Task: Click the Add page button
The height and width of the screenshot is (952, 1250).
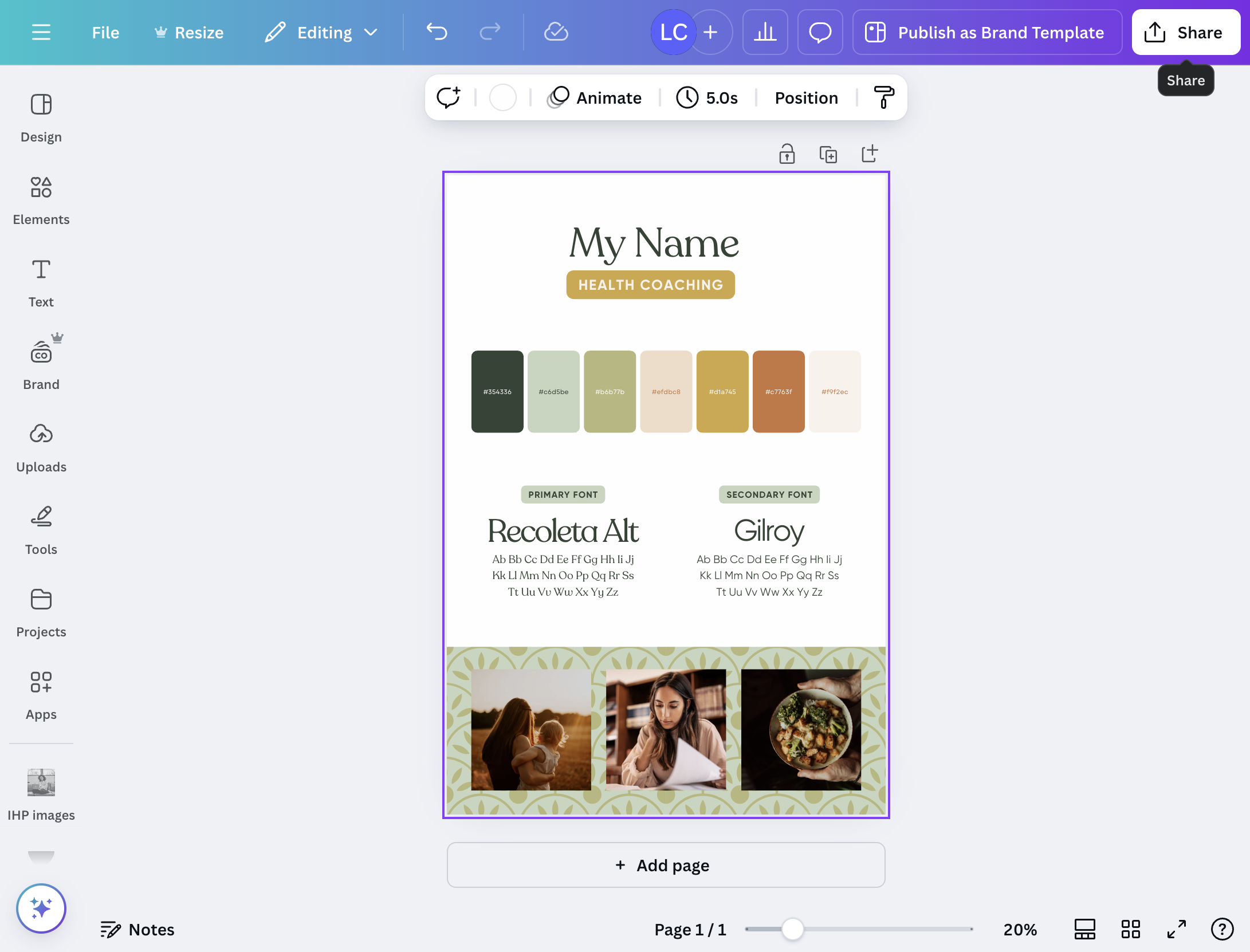Action: point(666,865)
